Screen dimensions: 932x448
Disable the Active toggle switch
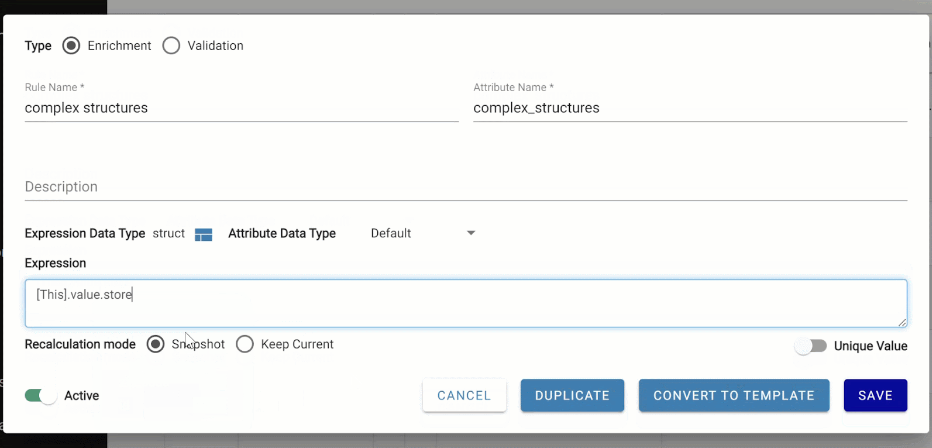(41, 395)
